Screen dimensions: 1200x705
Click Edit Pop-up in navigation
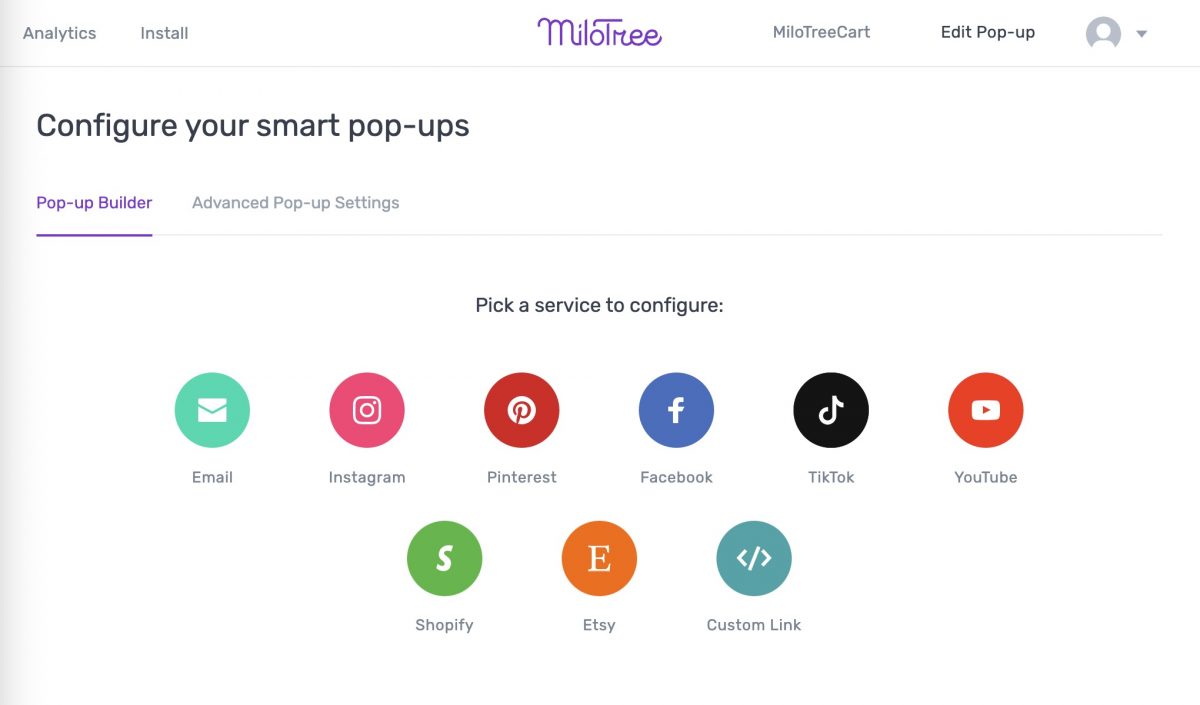[987, 32]
